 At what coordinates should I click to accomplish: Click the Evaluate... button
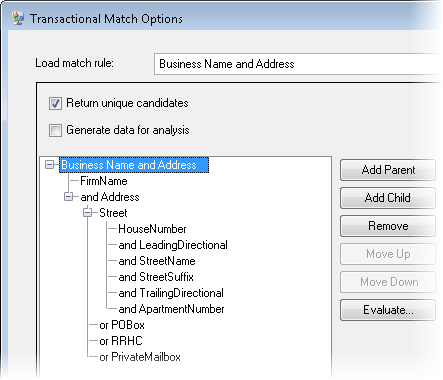pos(388,310)
